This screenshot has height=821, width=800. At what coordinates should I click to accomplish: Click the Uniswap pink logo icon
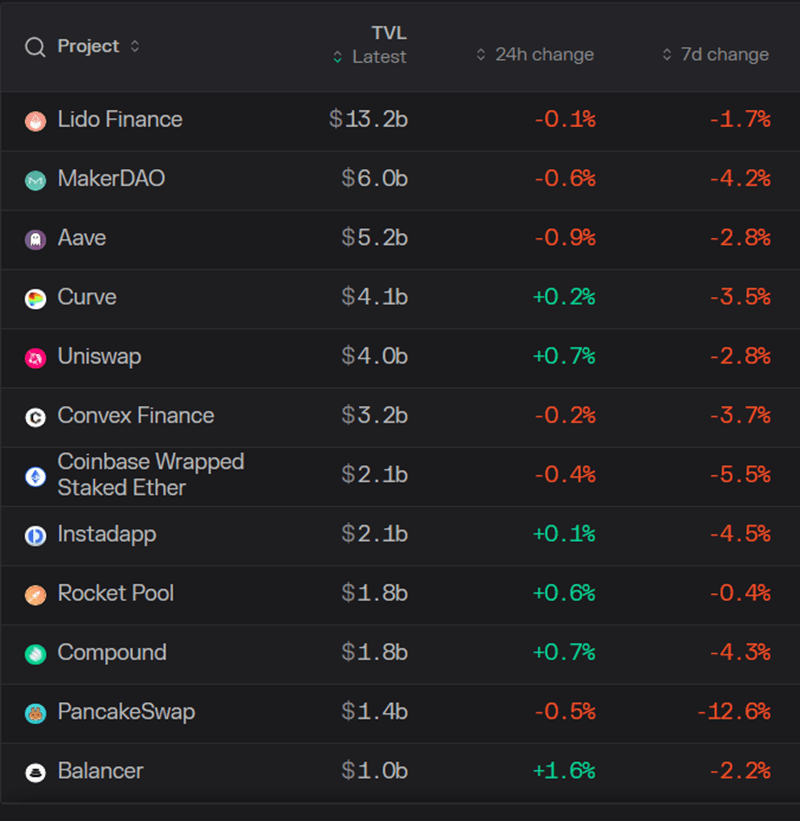[x=35, y=357]
